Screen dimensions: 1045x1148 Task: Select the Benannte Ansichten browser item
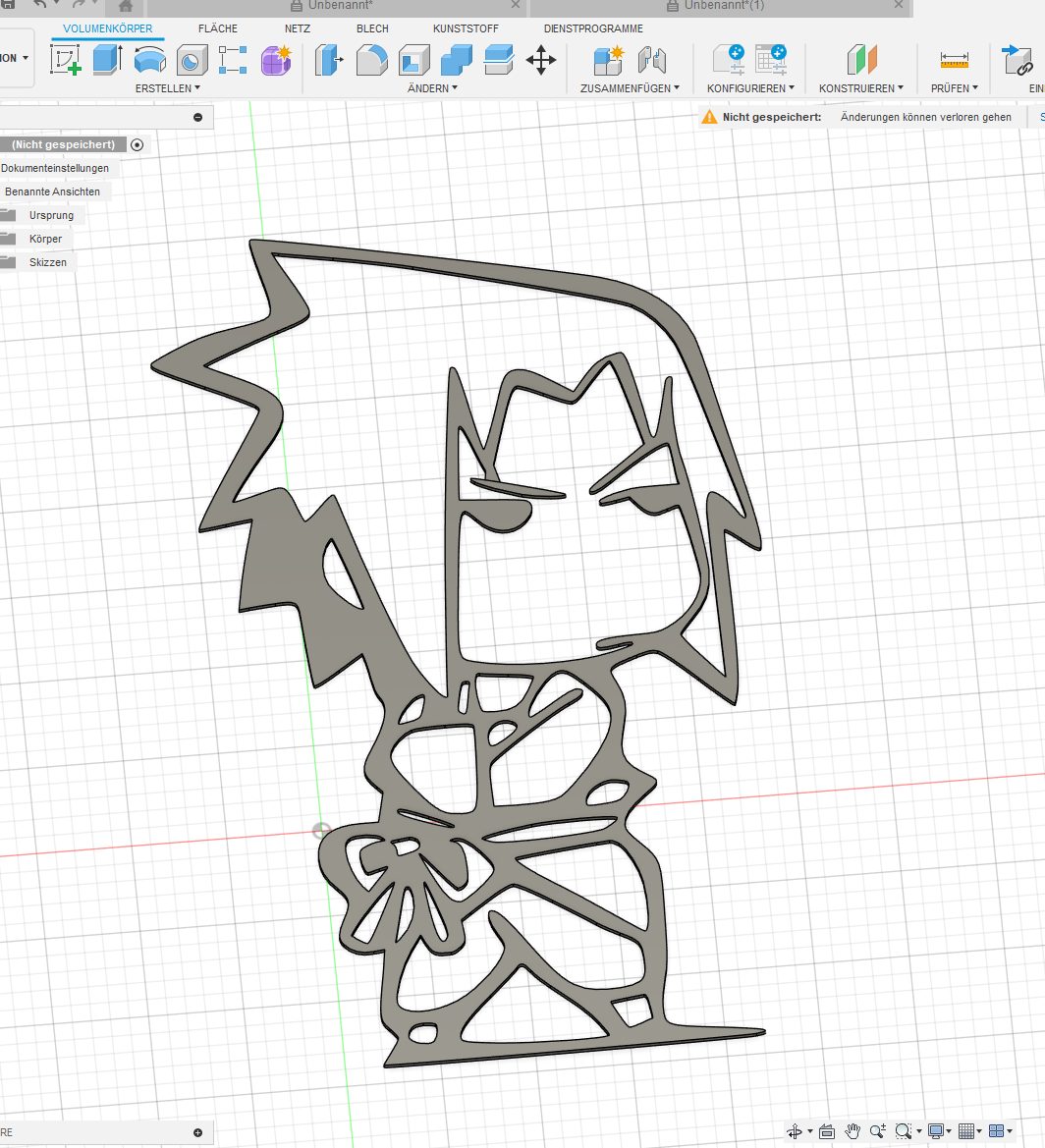52,191
